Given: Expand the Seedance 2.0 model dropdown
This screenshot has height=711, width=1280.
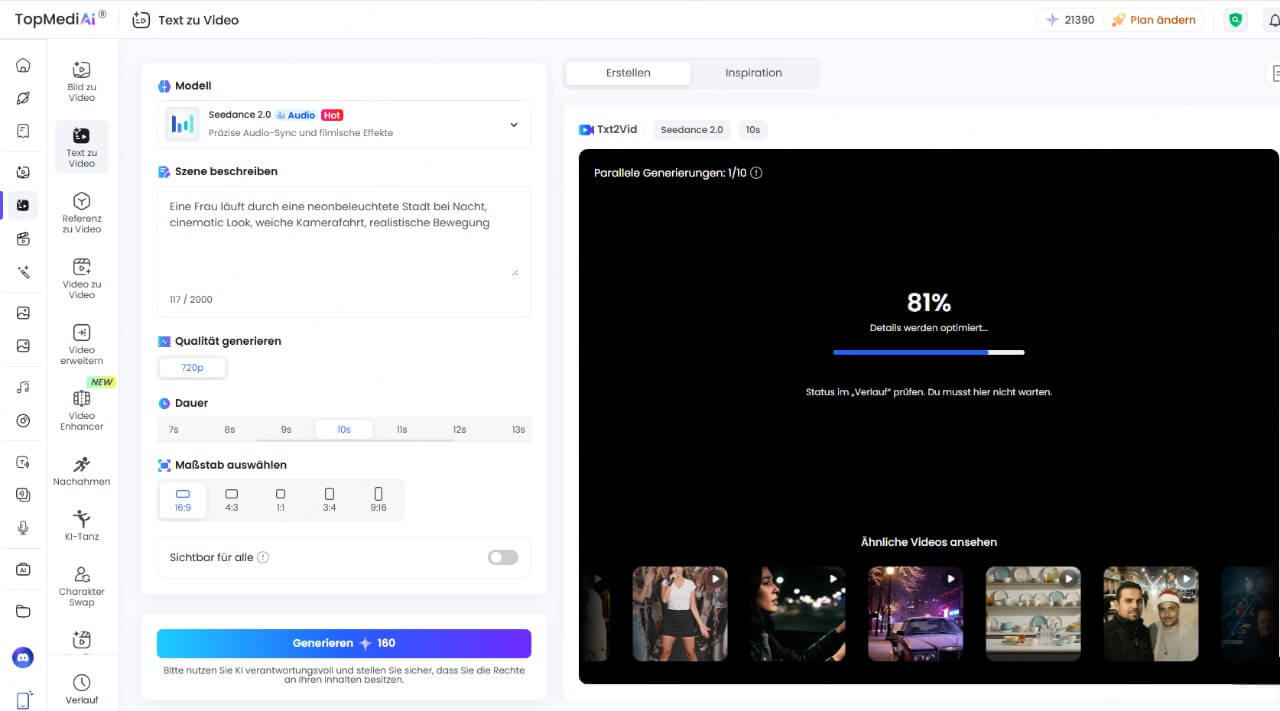Looking at the screenshot, I should coord(513,125).
